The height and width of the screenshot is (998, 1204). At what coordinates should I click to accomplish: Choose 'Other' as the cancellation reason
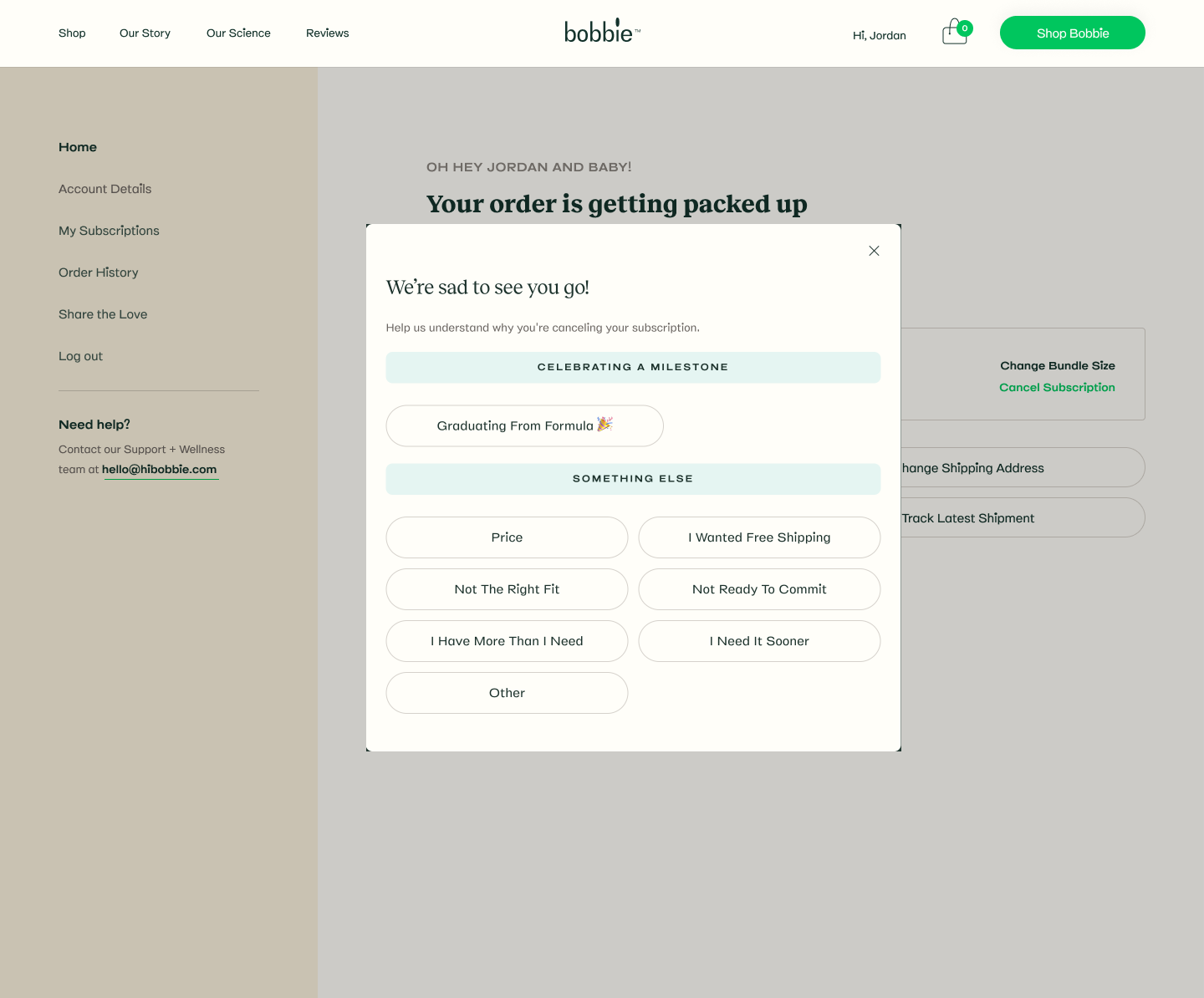click(507, 693)
